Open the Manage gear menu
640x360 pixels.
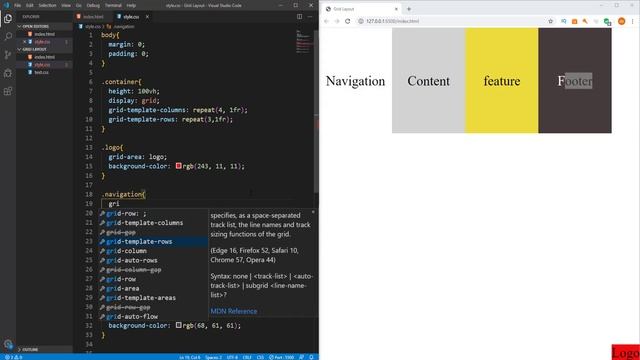point(8,344)
